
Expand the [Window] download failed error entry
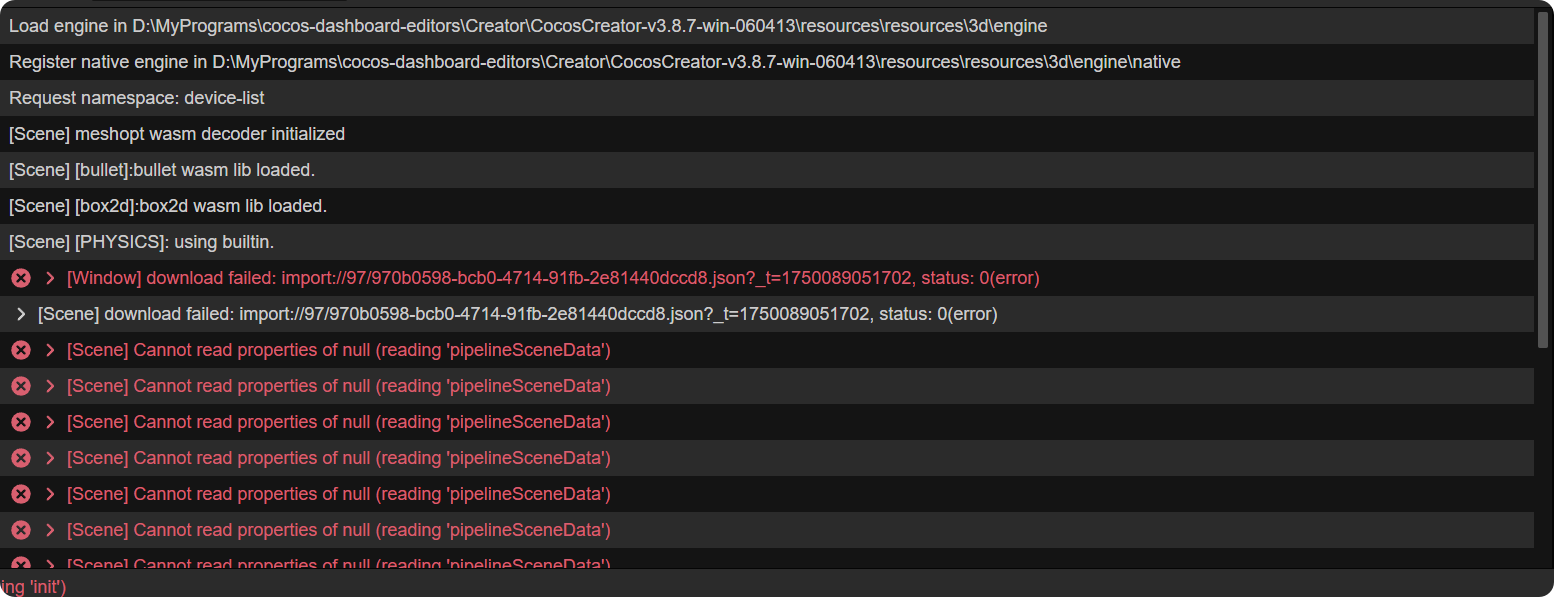tap(50, 278)
